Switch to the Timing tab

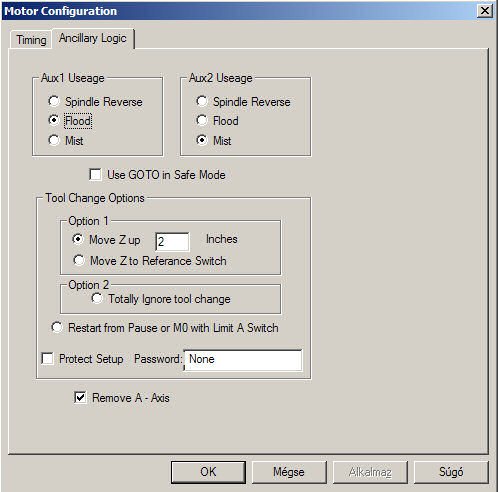(x=31, y=40)
